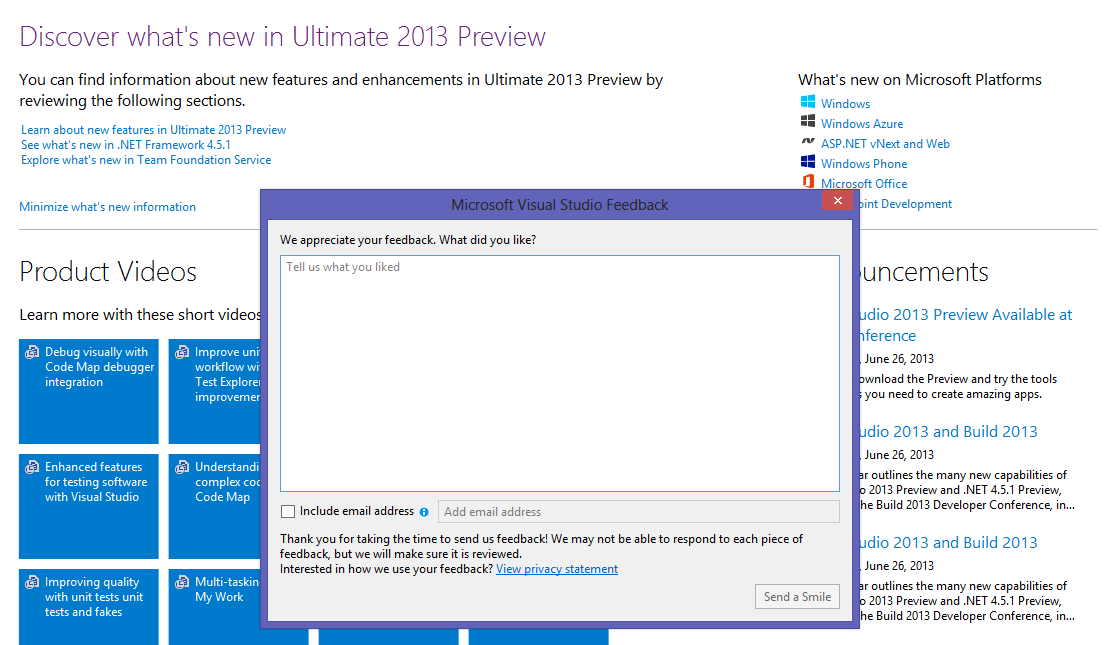The image size is (1118, 645).
Task: Open 'Improve unit workflow' Test Explorer video tile
Action: pos(215,391)
